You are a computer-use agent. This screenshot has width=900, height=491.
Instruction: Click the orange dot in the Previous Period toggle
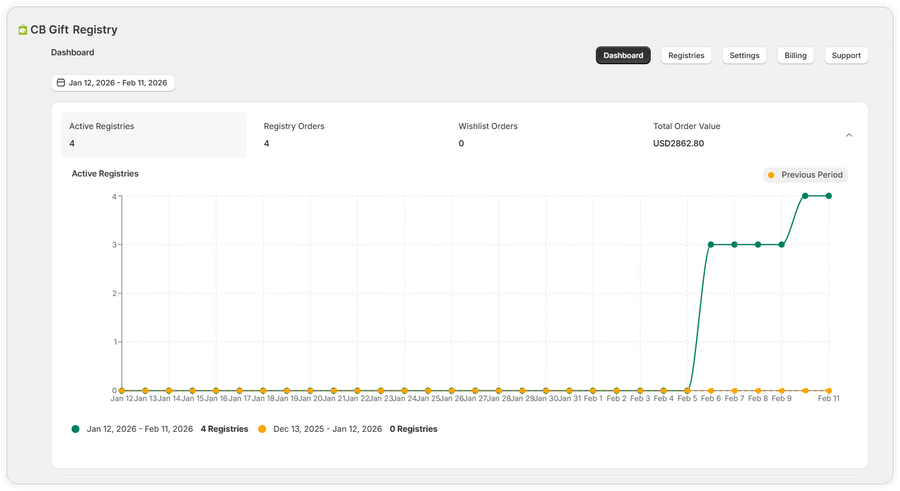(771, 175)
